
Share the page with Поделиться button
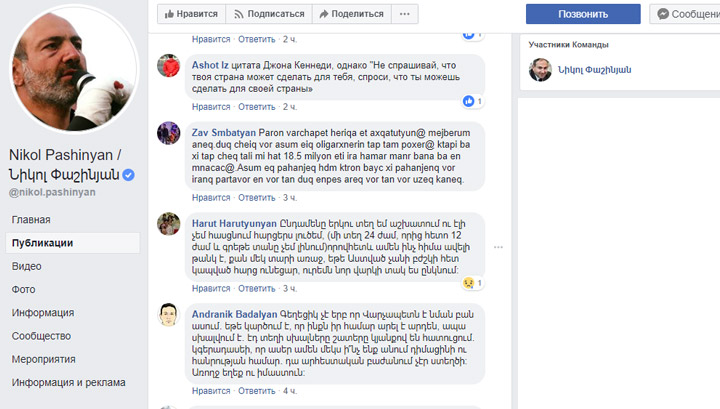[x=352, y=14]
